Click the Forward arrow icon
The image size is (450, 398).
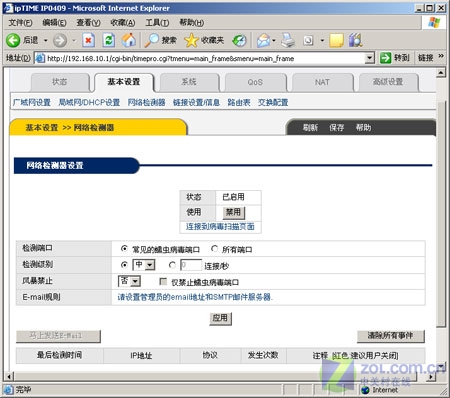[x=60, y=41]
